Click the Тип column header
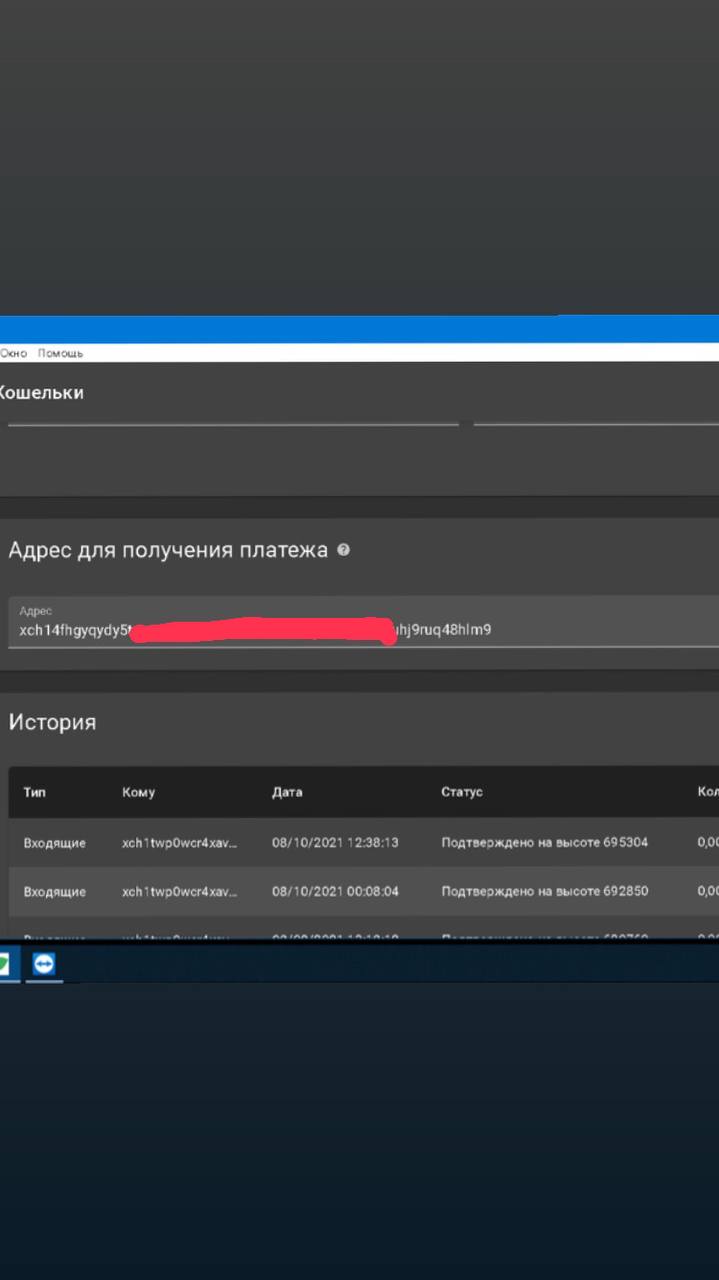The height and width of the screenshot is (1280, 719). [35, 792]
